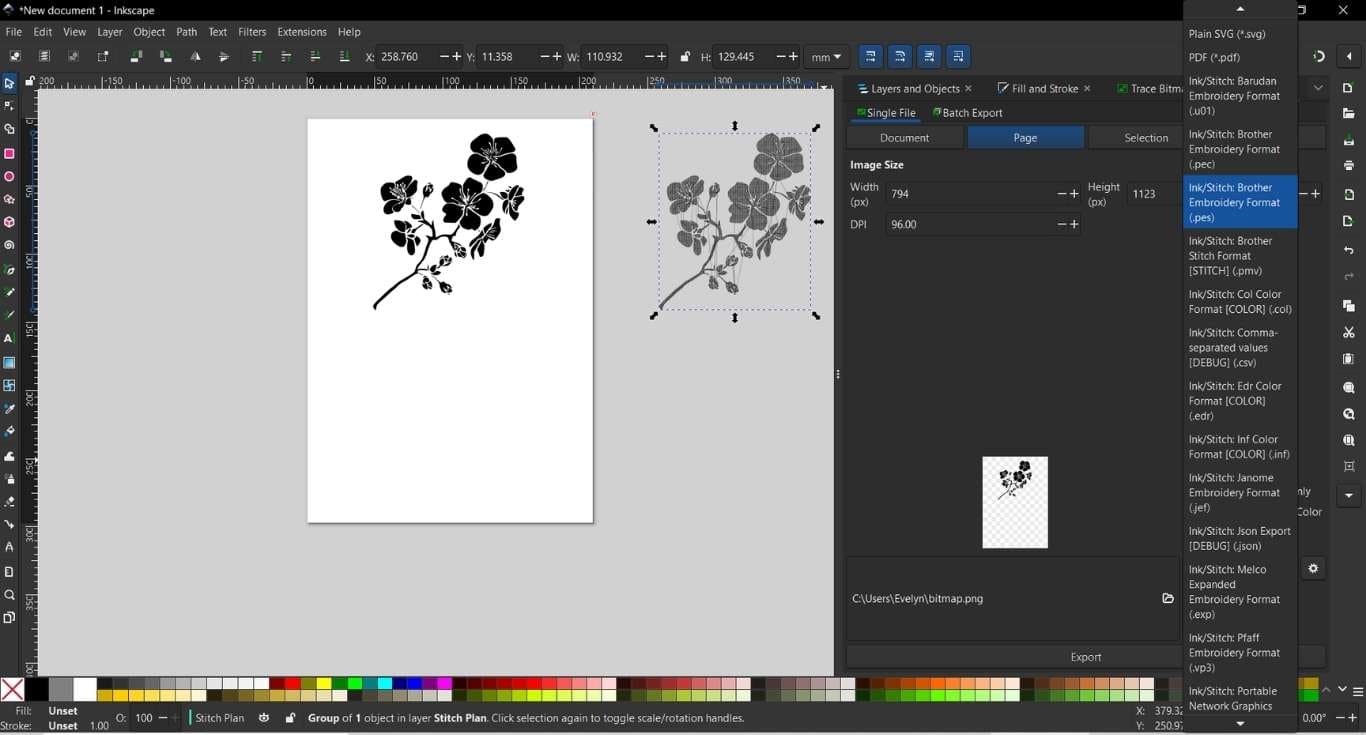Select the Ellipse circle tool
The image size is (1366, 735).
9,177
